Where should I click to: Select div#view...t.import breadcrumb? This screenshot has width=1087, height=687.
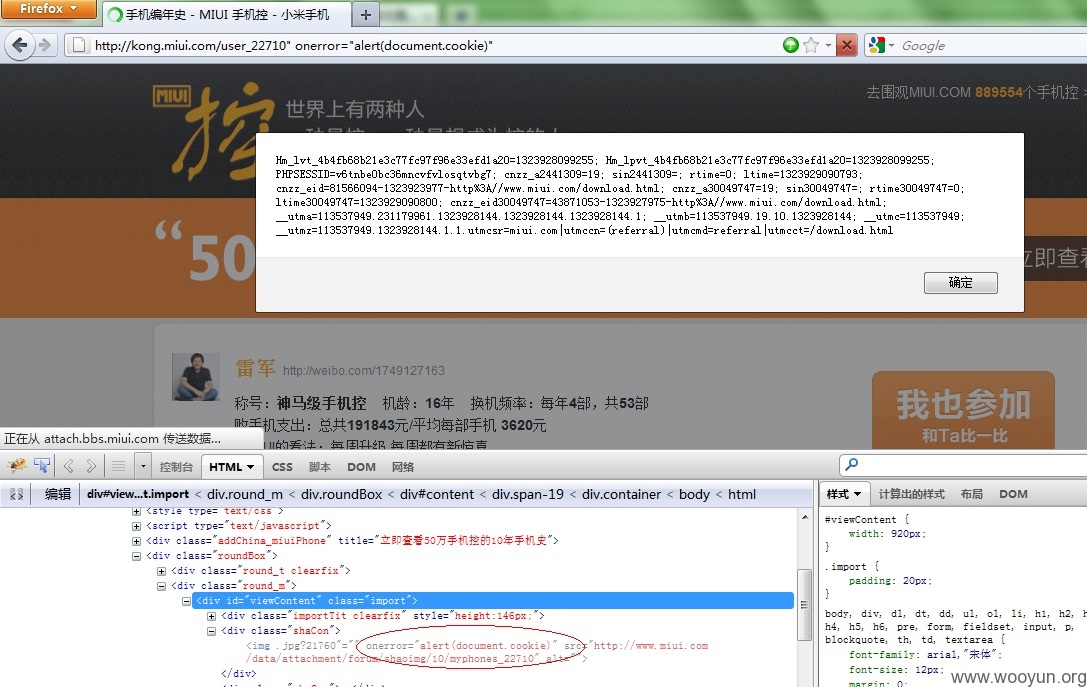pyautogui.click(x=138, y=494)
